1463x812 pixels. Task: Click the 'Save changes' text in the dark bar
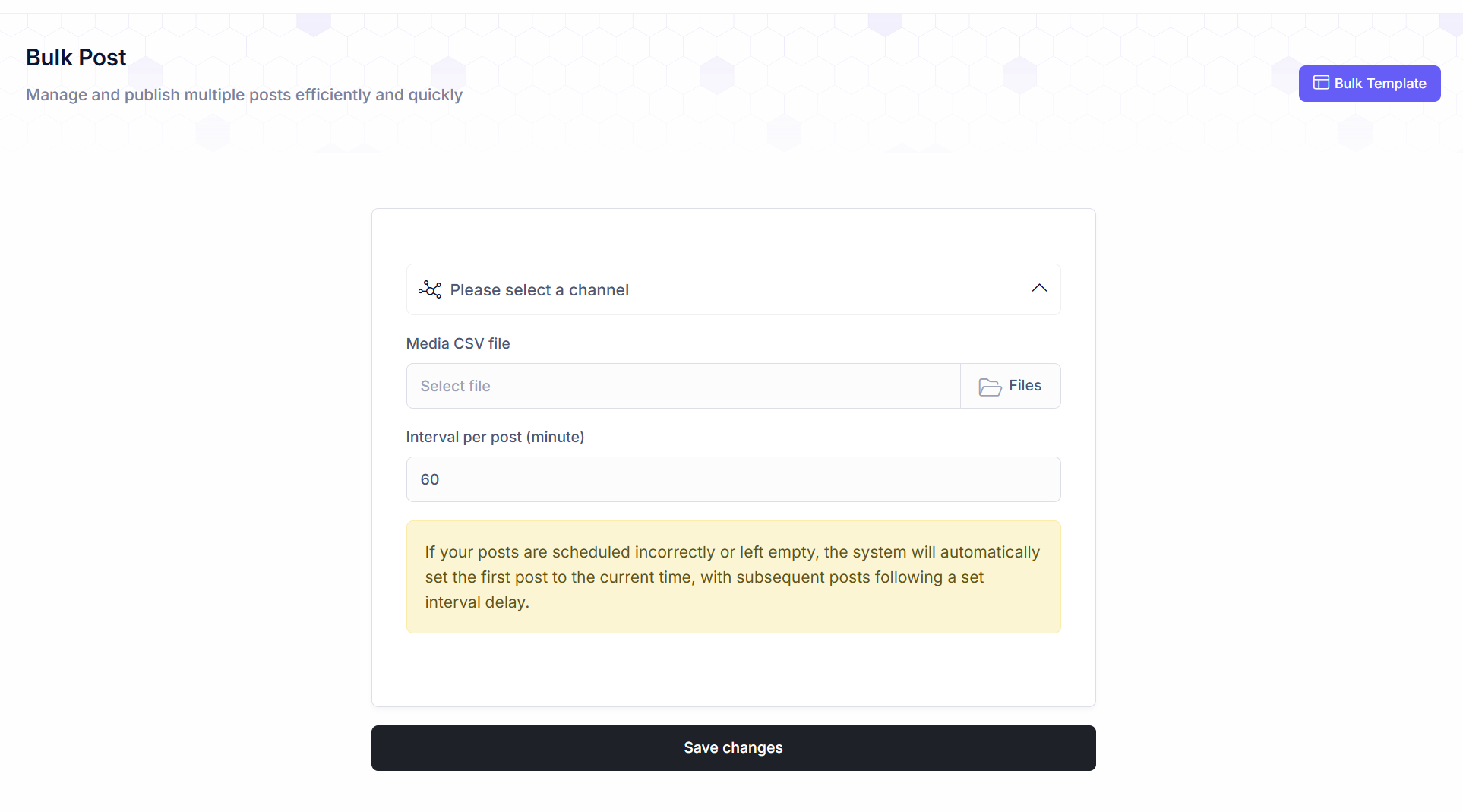(732, 748)
